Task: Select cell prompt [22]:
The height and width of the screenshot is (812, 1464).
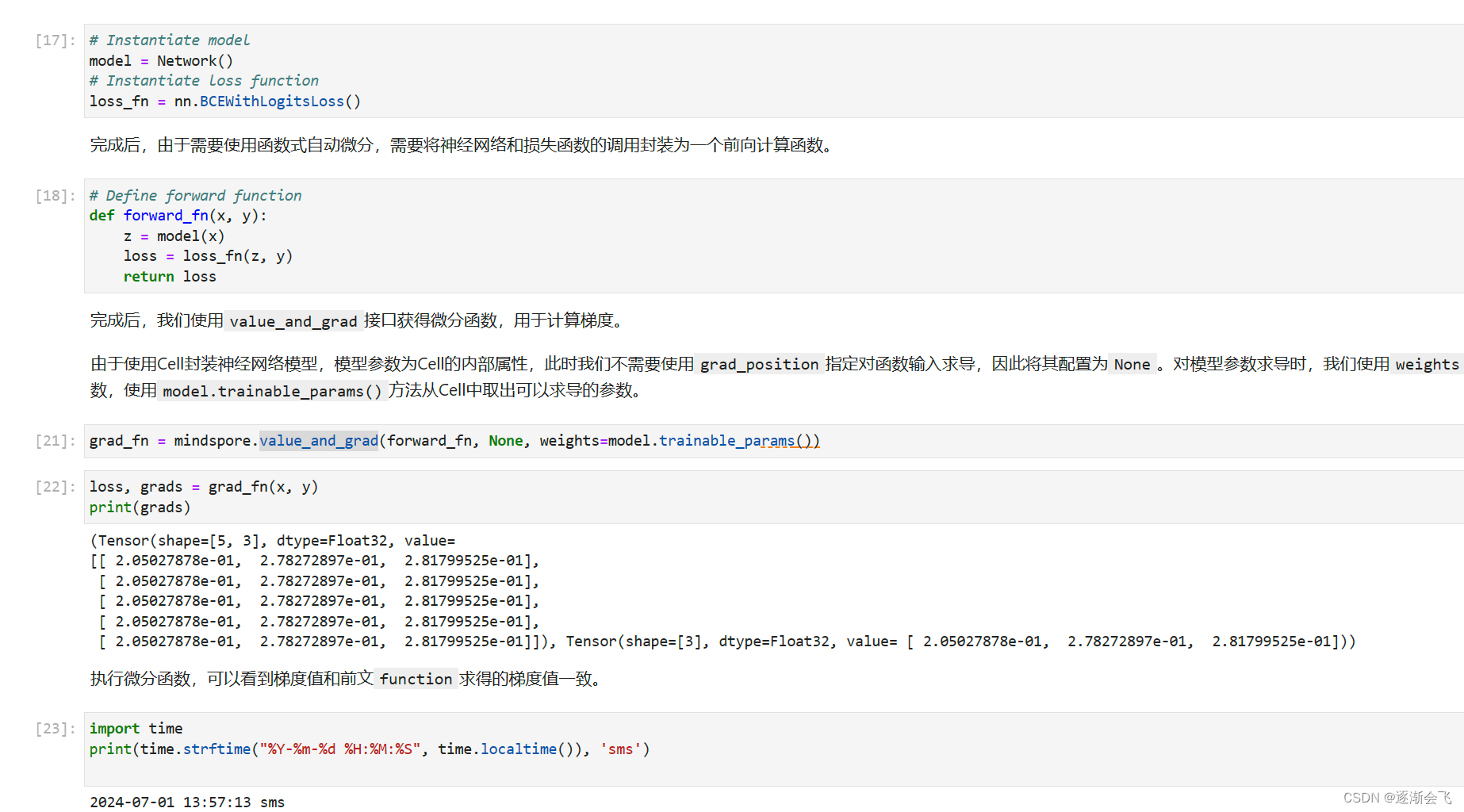Action: (x=56, y=487)
